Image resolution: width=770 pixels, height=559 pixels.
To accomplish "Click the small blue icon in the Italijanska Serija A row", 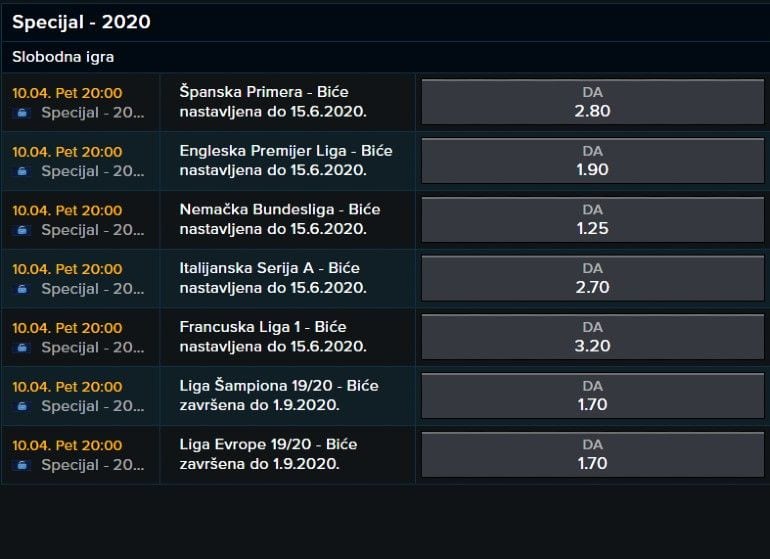I will coord(22,289).
